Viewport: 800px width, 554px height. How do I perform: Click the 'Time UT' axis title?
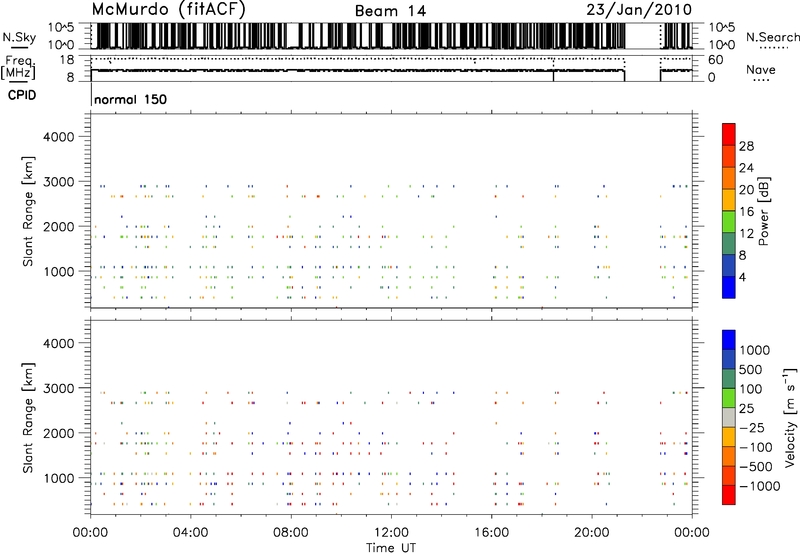pyautogui.click(x=391, y=548)
